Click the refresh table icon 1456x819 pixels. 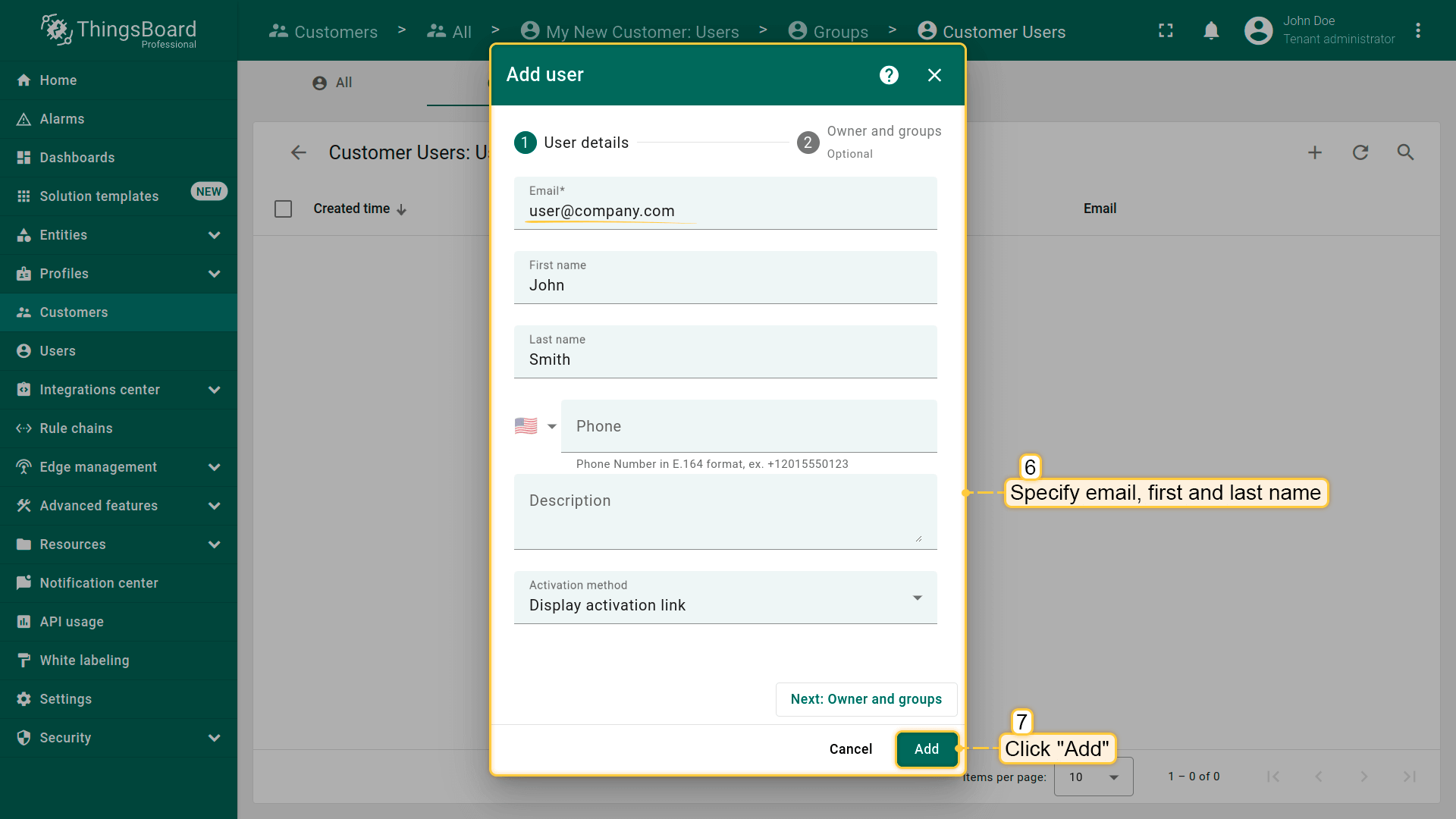tap(1360, 152)
